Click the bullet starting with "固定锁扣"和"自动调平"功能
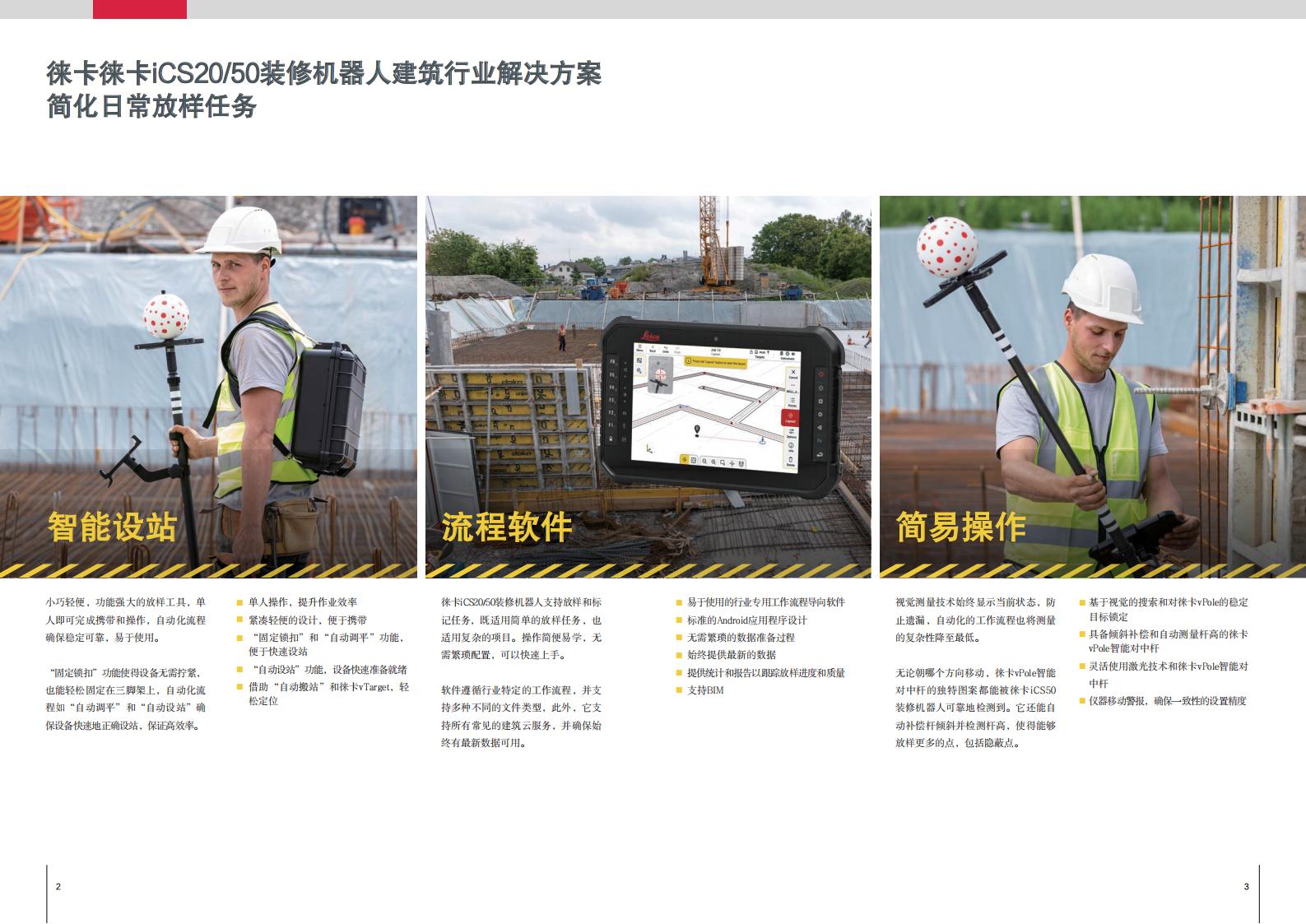The height and width of the screenshot is (924, 1306). 321,644
